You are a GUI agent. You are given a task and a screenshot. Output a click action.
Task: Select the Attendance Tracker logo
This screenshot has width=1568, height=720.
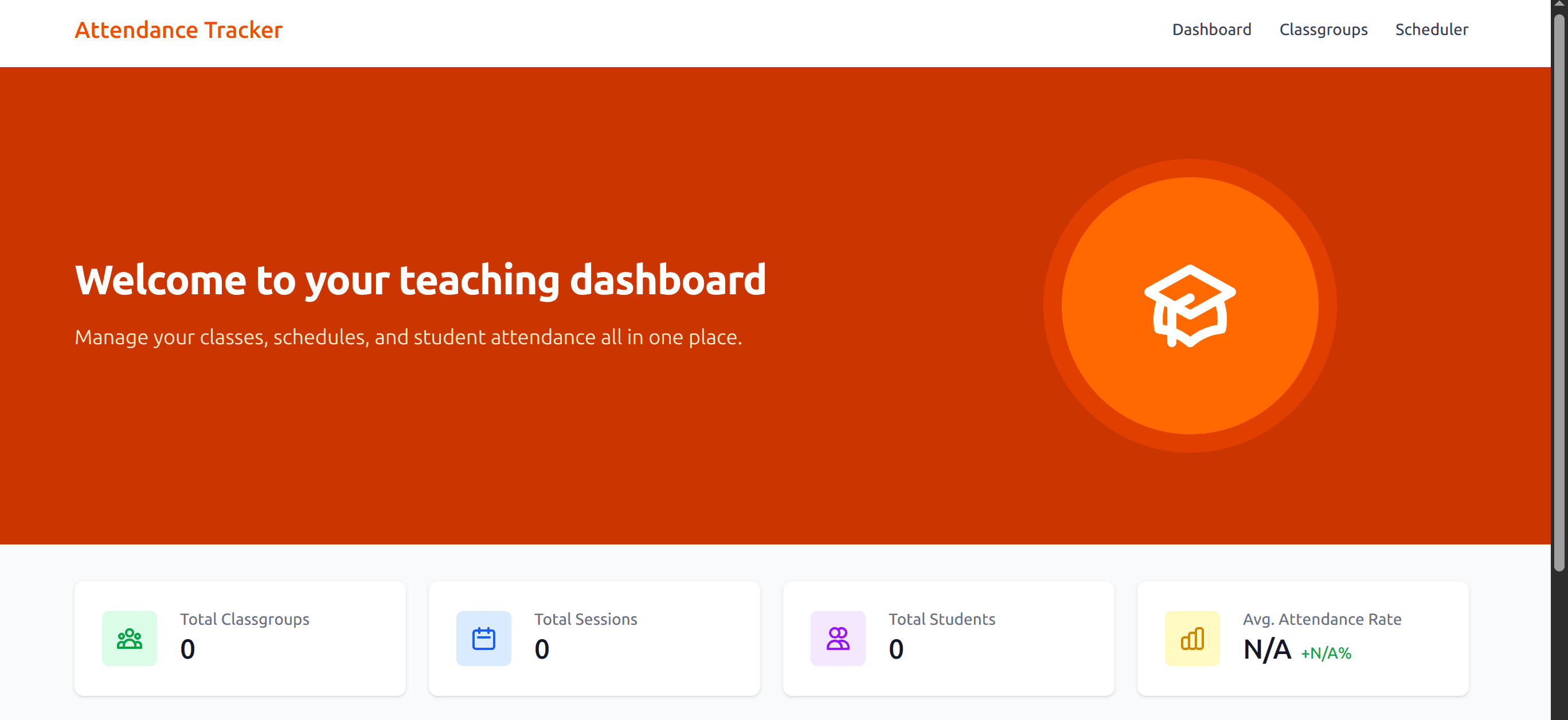click(178, 29)
